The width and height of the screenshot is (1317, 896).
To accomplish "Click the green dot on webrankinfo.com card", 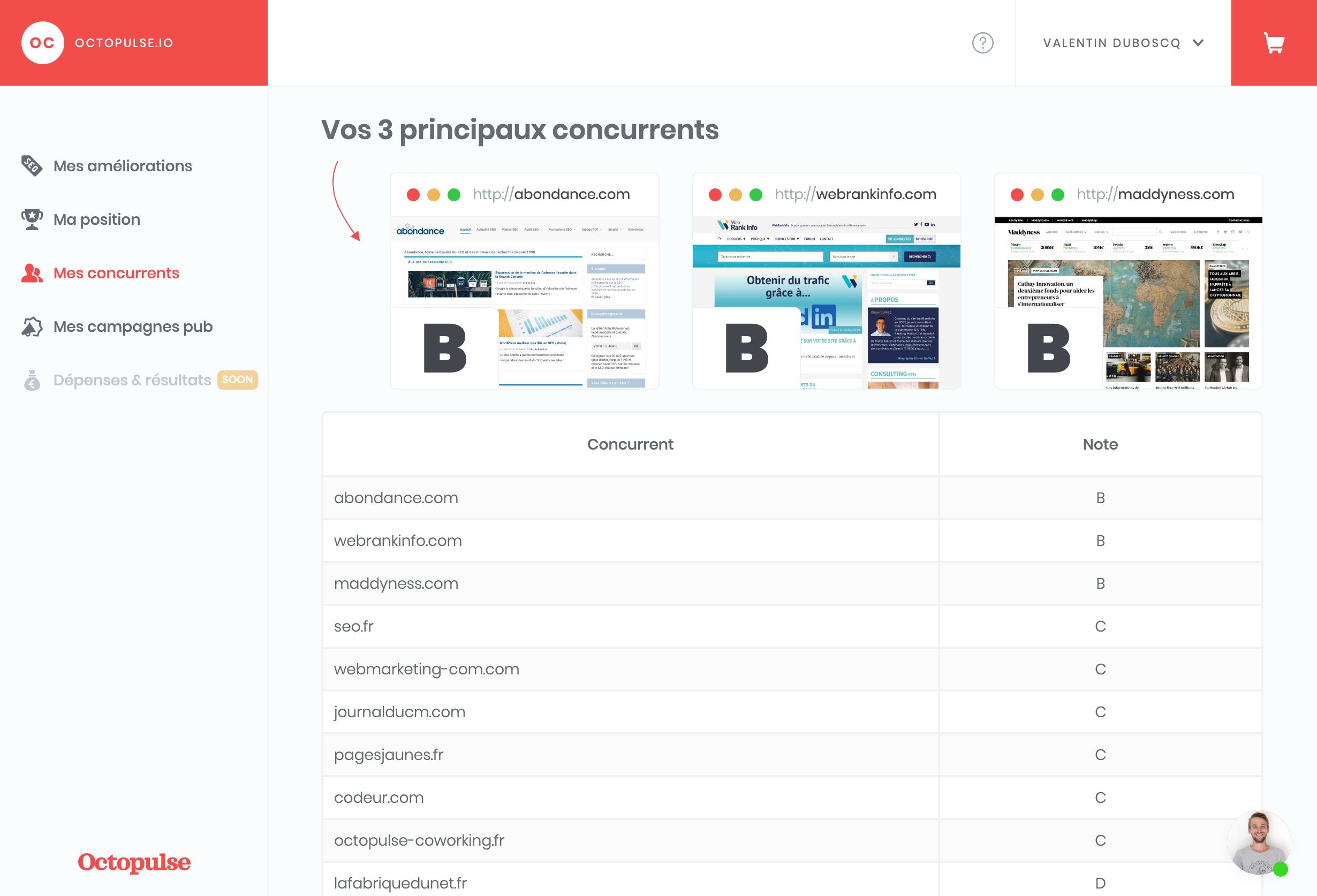I will (x=756, y=194).
